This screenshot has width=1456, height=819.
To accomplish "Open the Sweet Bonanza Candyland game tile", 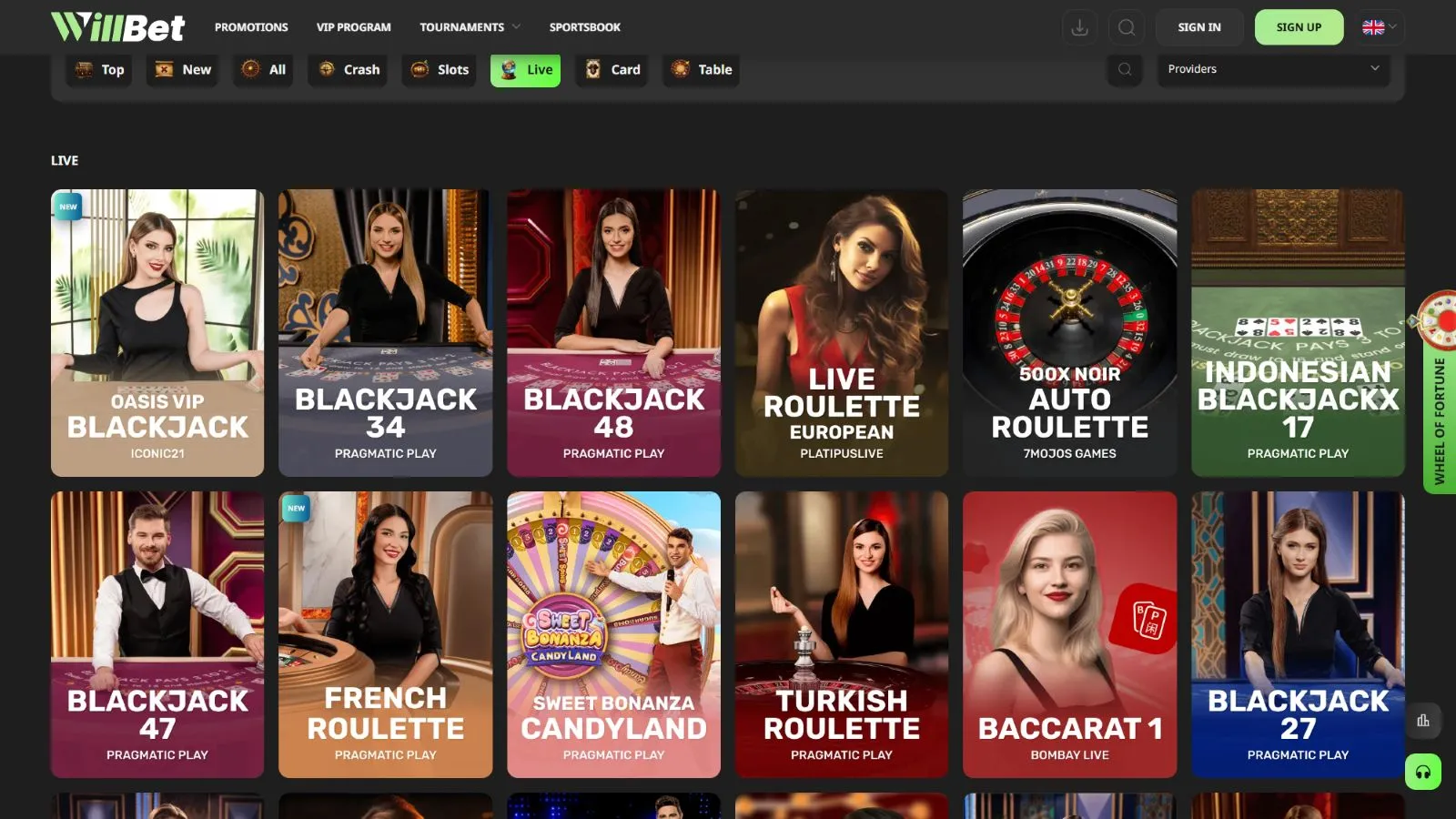I will point(613,634).
